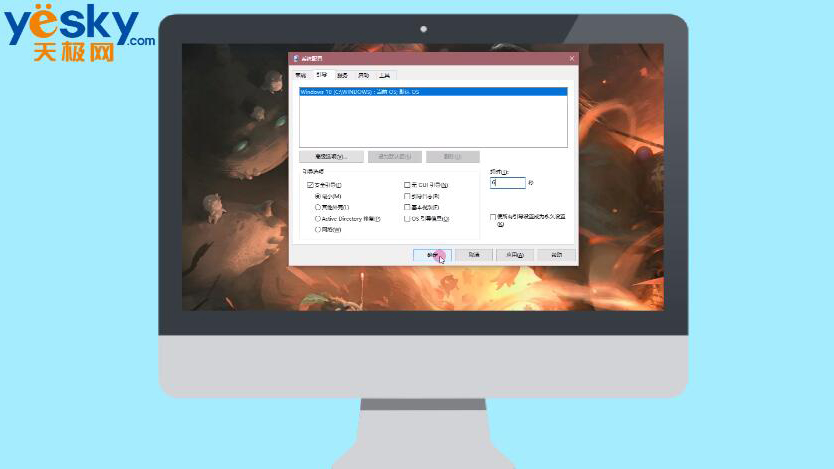Close the System Configuration dialog

point(572,58)
